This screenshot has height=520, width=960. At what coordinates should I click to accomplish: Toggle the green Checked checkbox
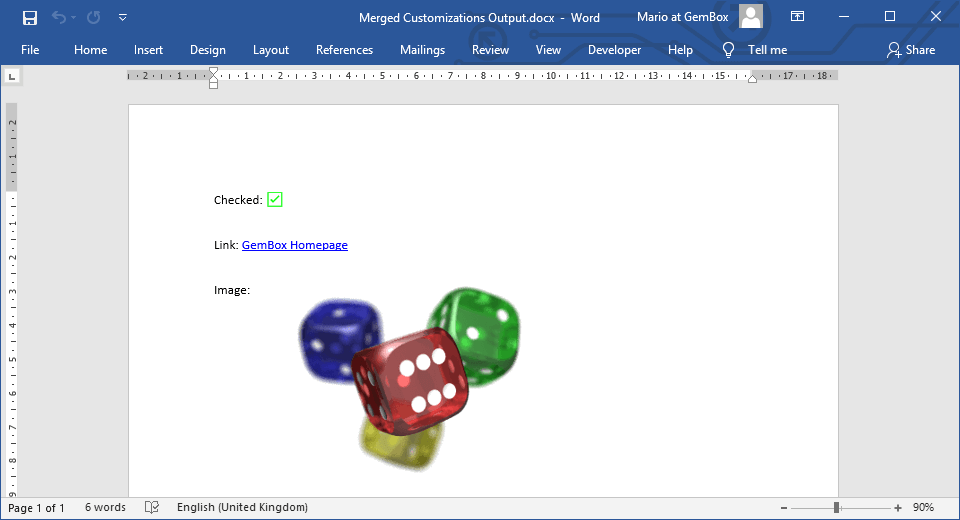point(275,200)
